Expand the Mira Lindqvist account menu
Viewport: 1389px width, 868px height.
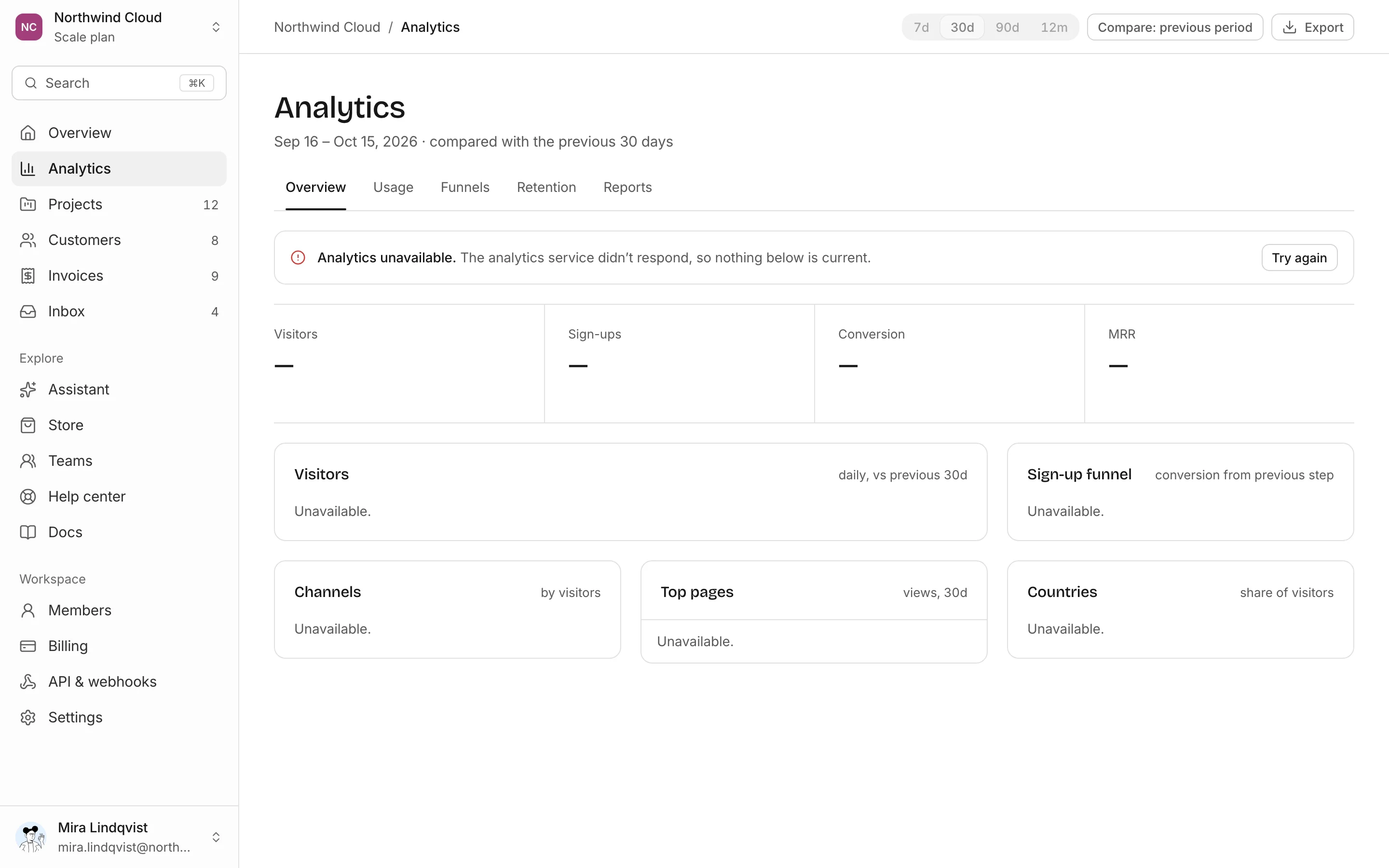[x=216, y=837]
